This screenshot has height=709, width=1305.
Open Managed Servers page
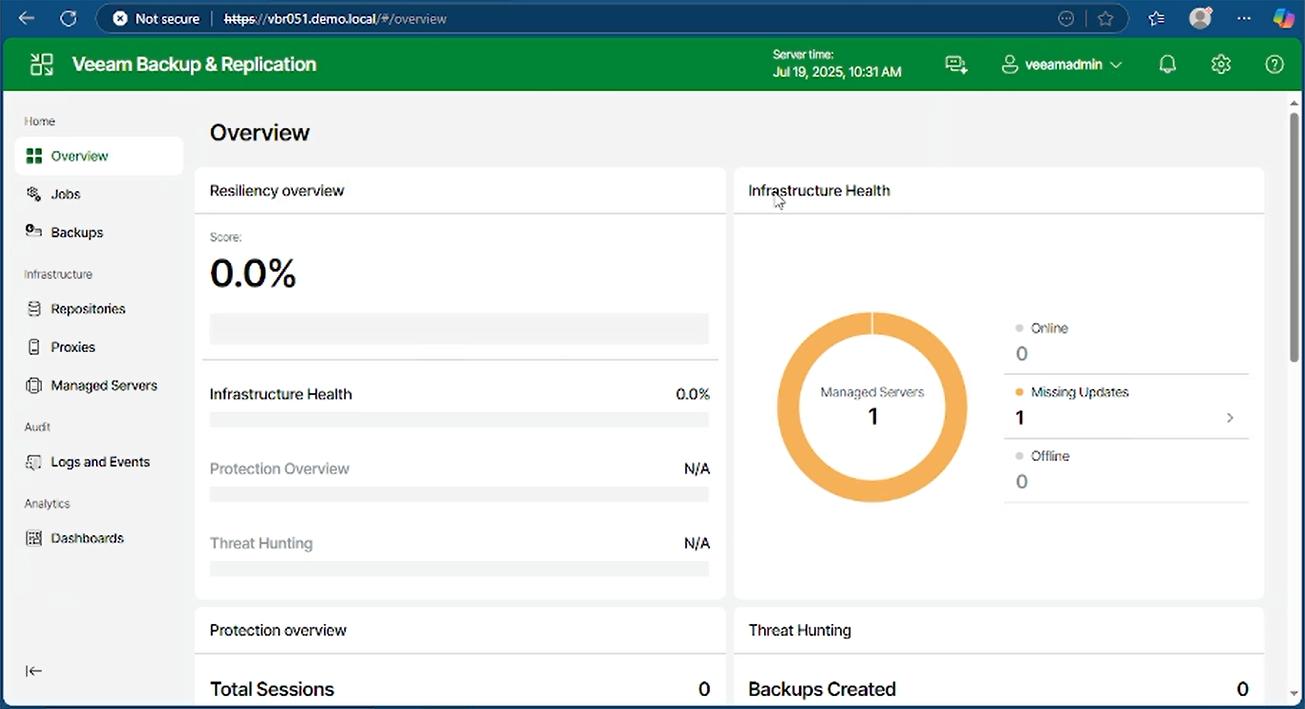point(103,385)
